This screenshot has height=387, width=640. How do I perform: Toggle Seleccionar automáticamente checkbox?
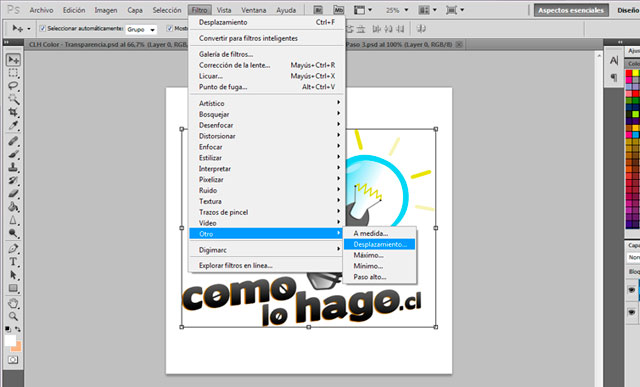click(42, 29)
